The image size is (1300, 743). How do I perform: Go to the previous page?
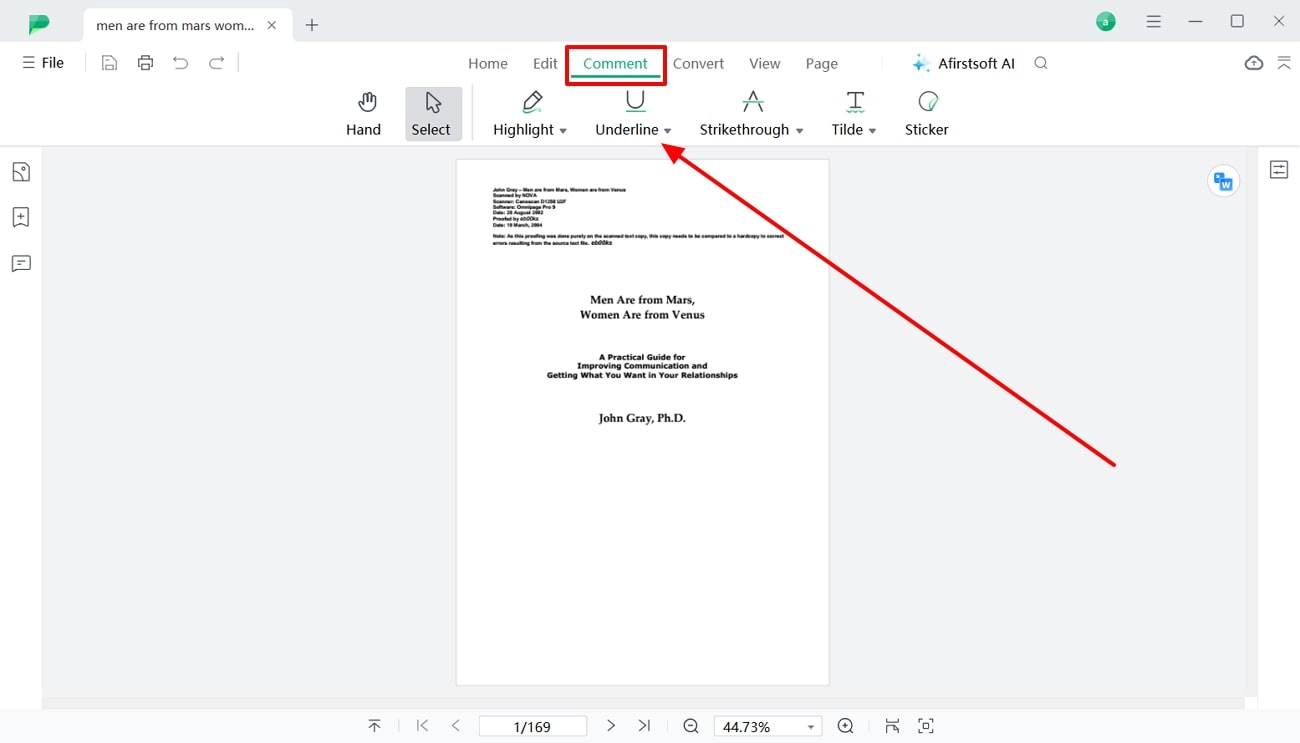coord(456,726)
